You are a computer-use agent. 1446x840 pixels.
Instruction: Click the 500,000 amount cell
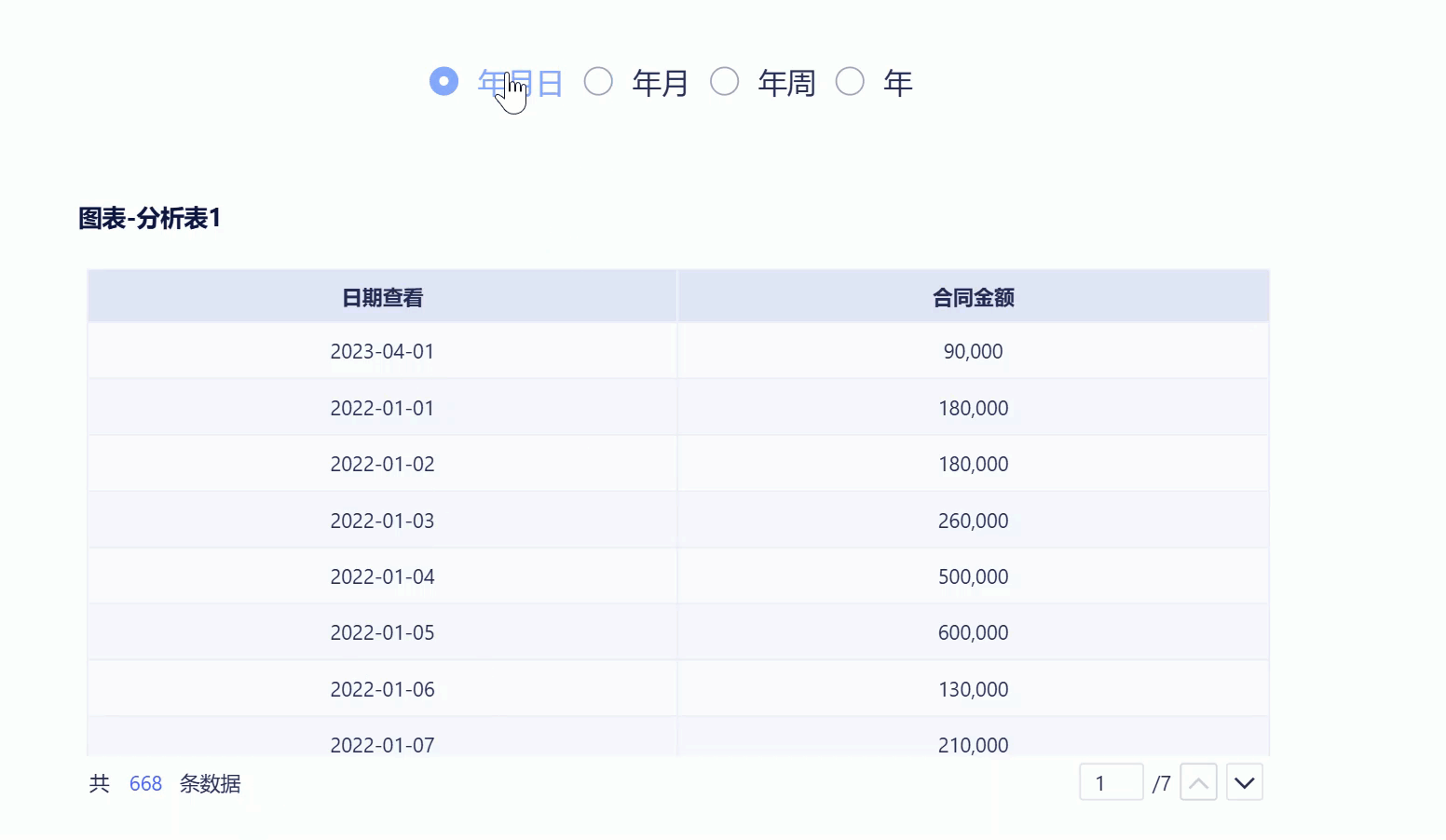tap(973, 576)
